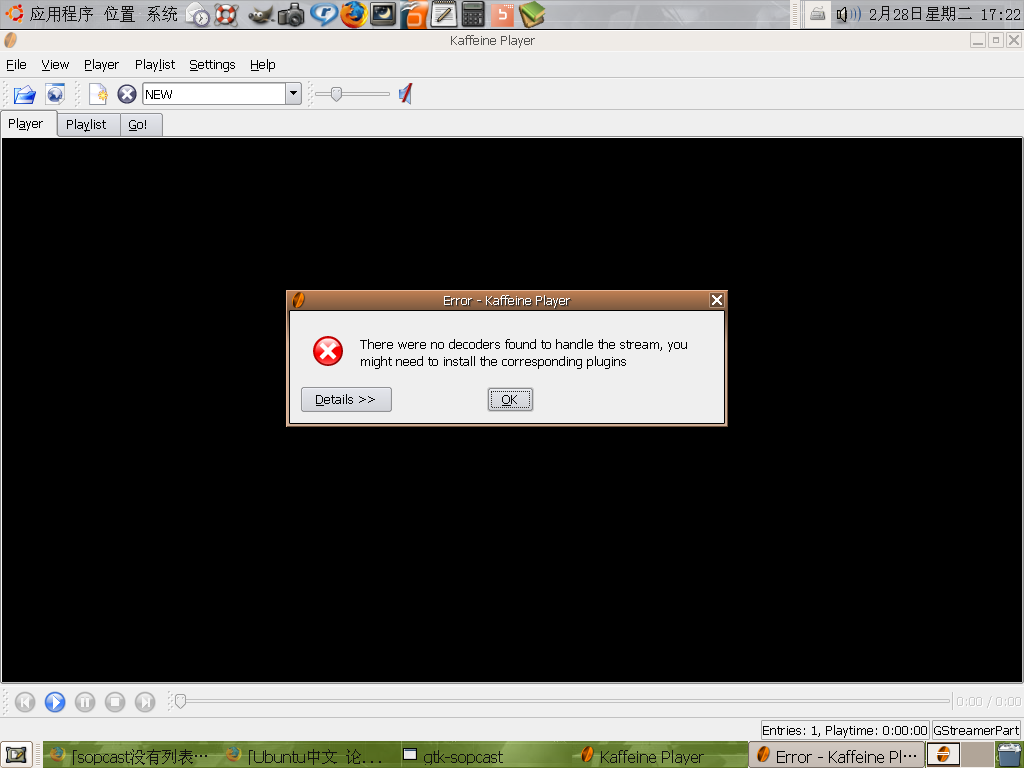The image size is (1024, 768).
Task: Close the Error dialog with X
Action: (716, 300)
